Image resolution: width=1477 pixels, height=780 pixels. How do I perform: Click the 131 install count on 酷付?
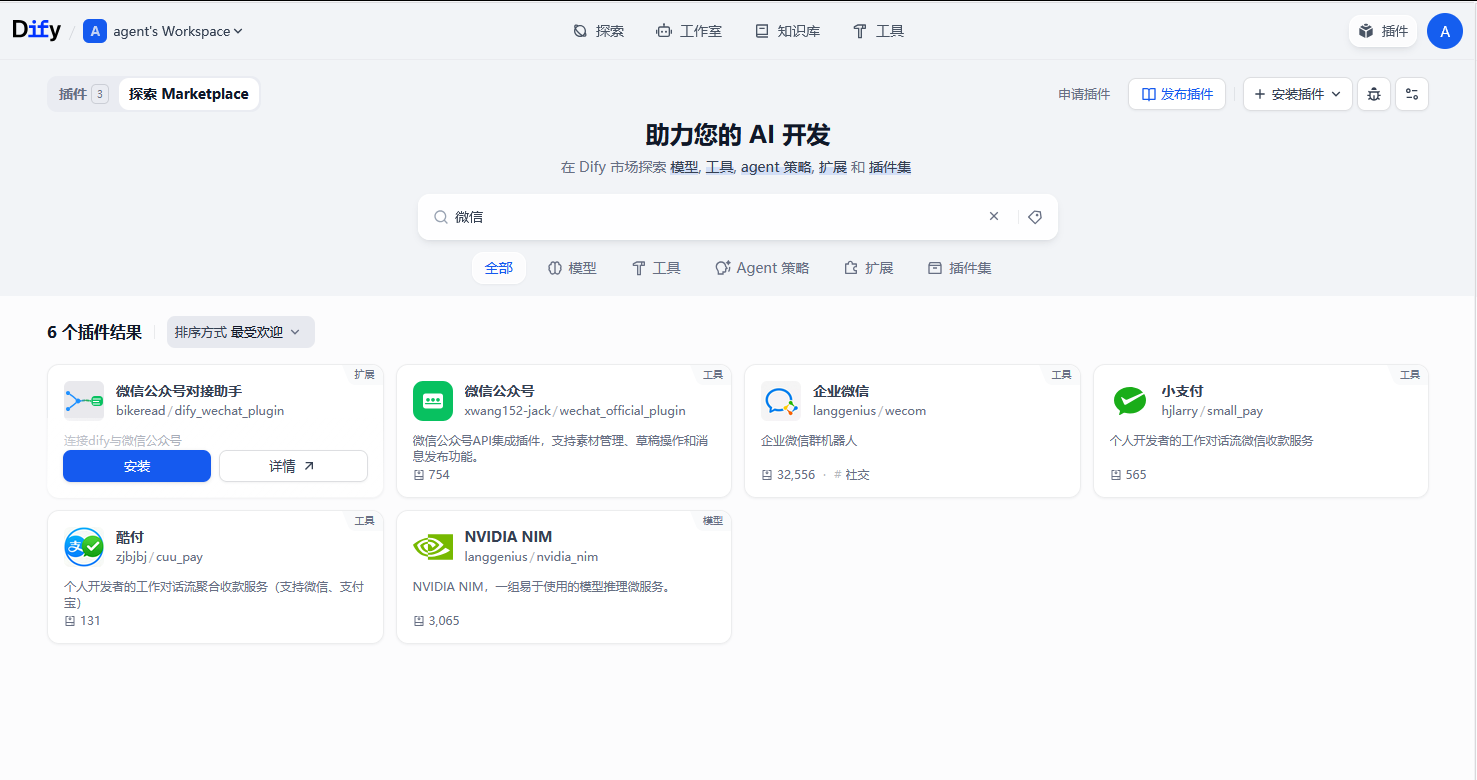[82, 621]
